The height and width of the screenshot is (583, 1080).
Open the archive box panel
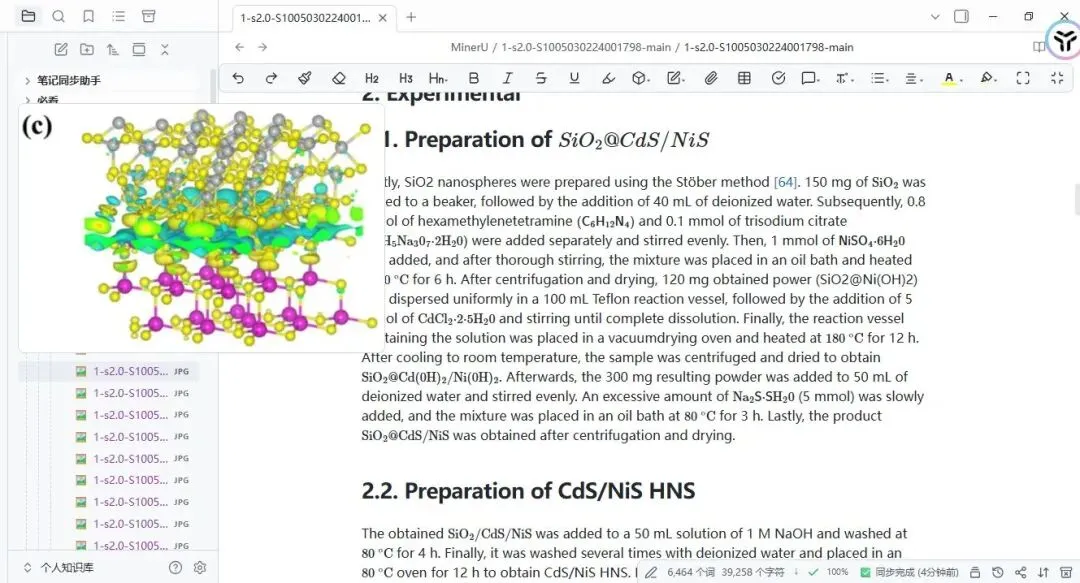(x=148, y=16)
